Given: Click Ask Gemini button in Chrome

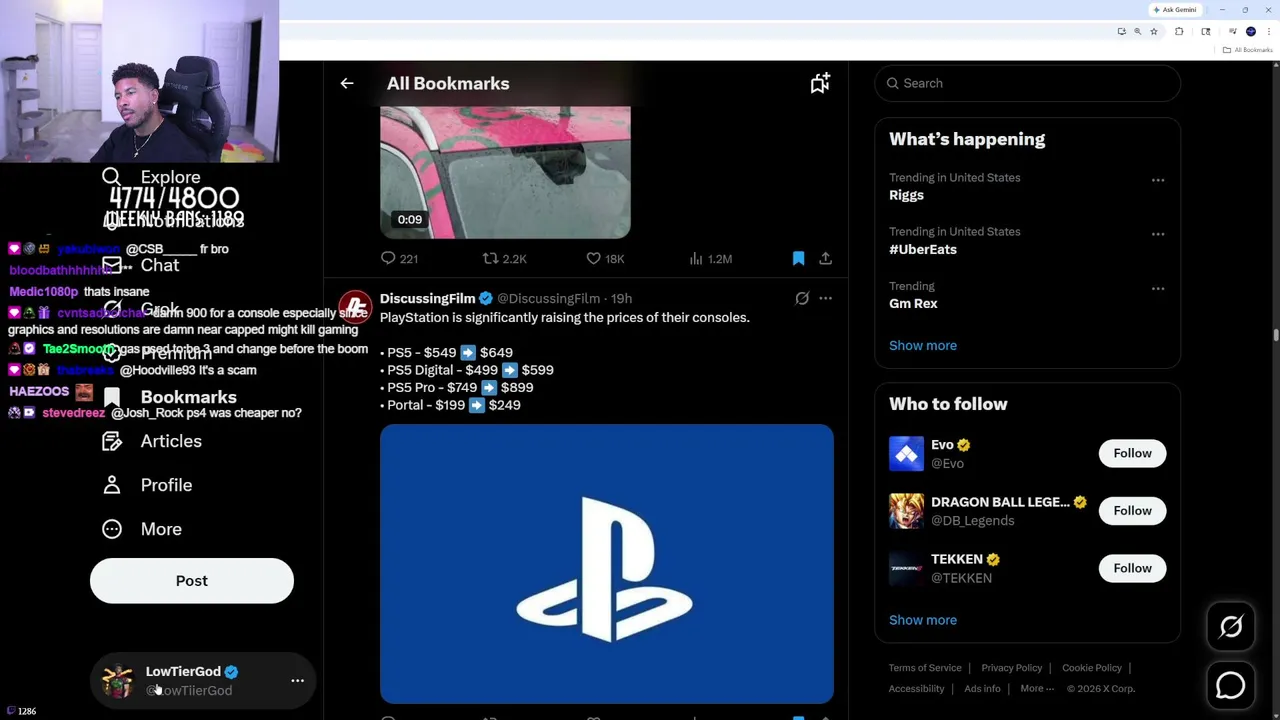Looking at the screenshot, I should (1175, 10).
